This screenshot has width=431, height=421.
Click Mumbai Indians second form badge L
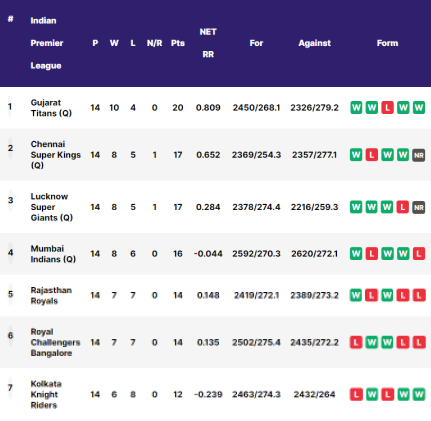pos(372,254)
